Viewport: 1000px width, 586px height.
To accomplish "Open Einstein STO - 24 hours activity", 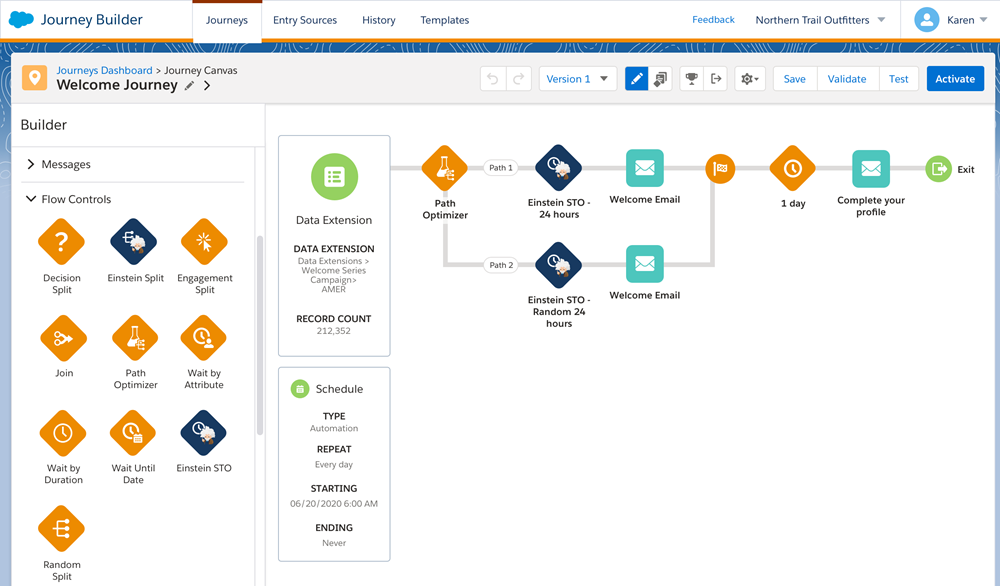I will [559, 168].
